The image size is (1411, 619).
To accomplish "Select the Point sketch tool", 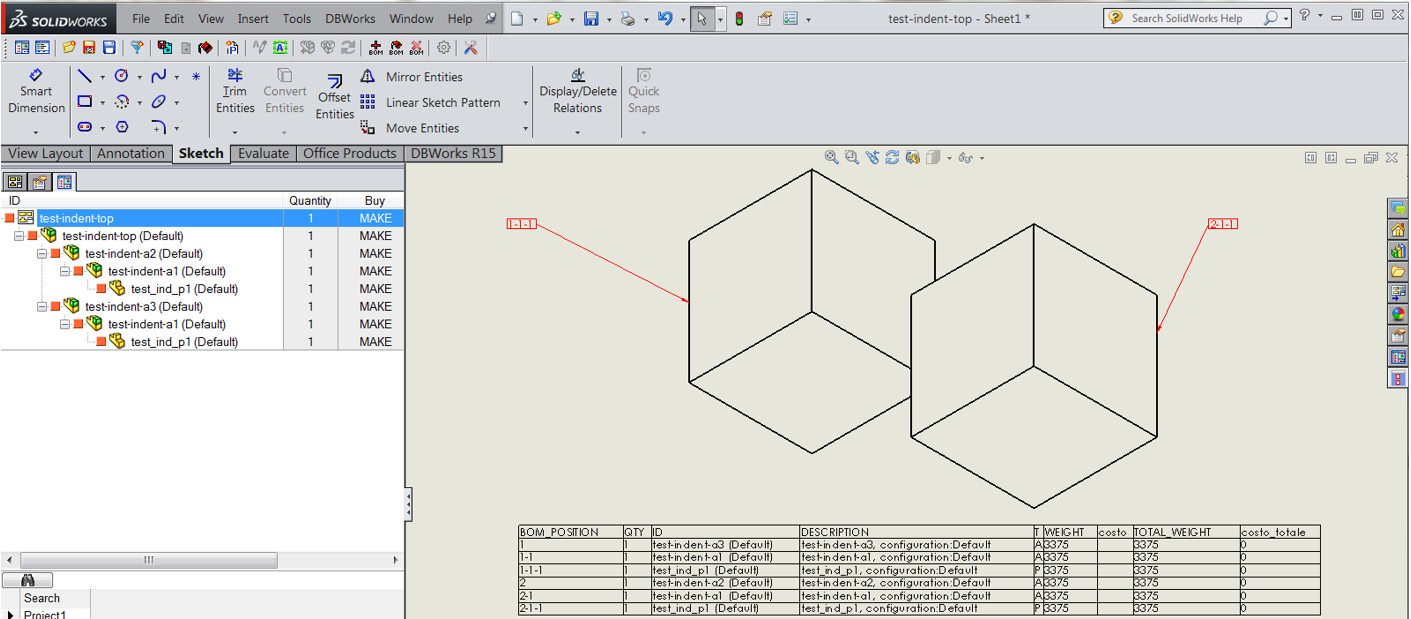I will point(196,76).
